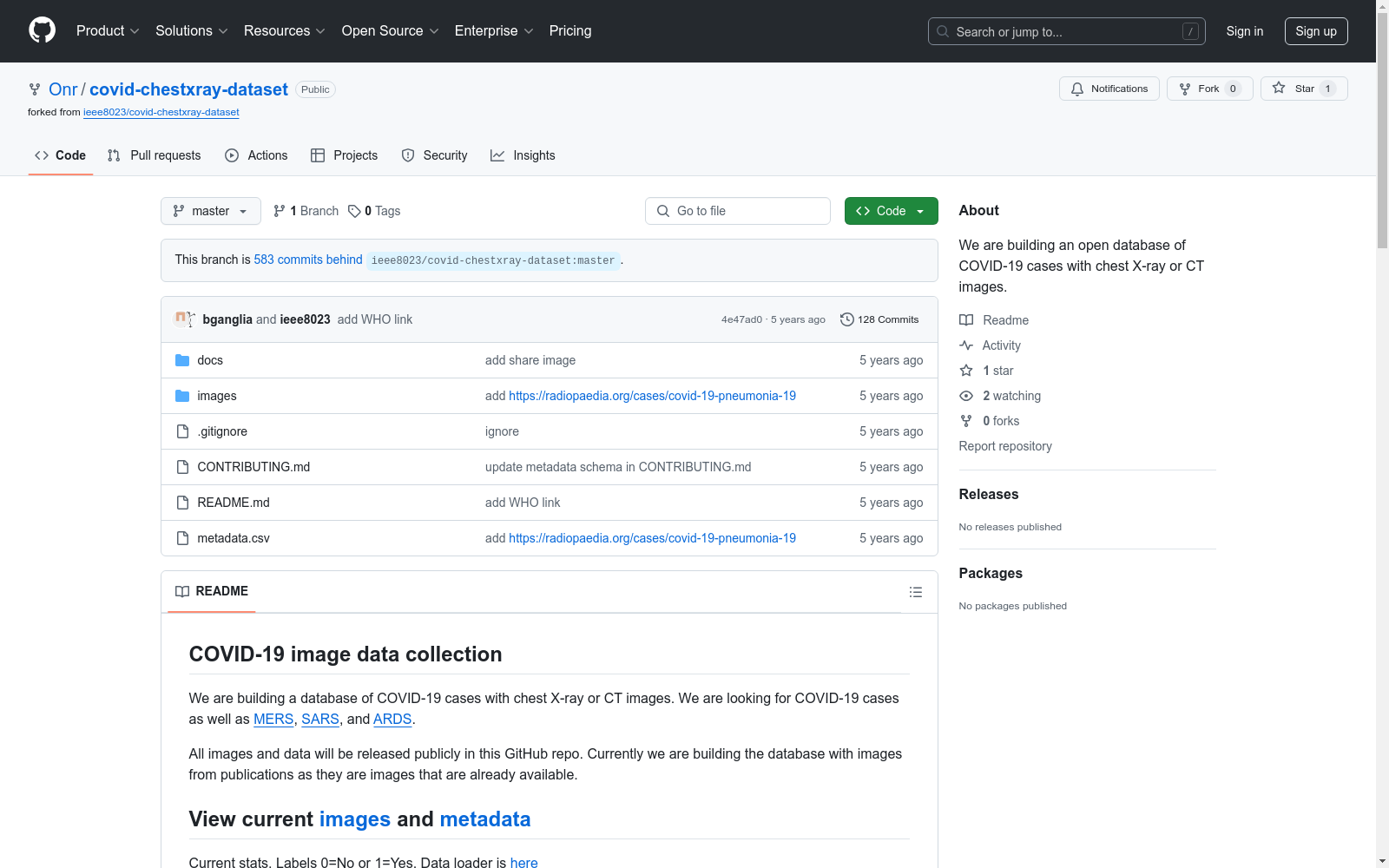Open the radiopaedia link in images row

click(652, 396)
